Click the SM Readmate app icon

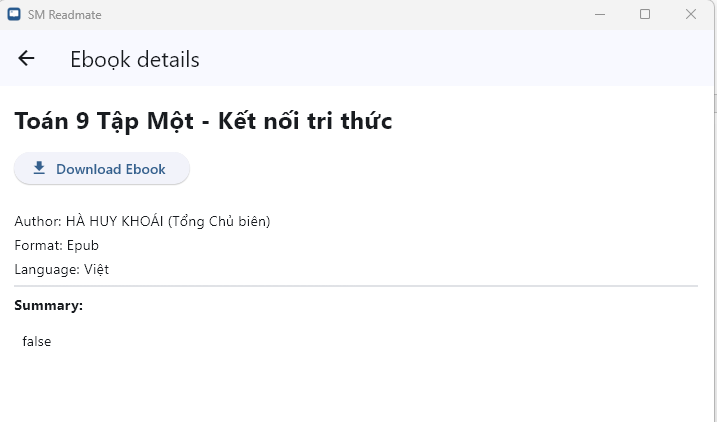tap(14, 15)
